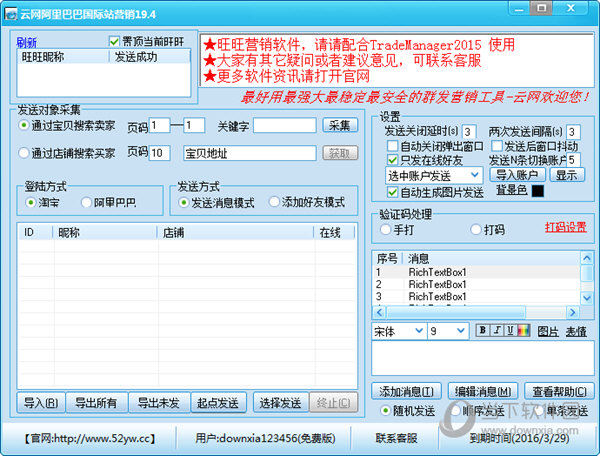Click 添加消息(T) button
The width and height of the screenshot is (600, 456).
tap(406, 391)
